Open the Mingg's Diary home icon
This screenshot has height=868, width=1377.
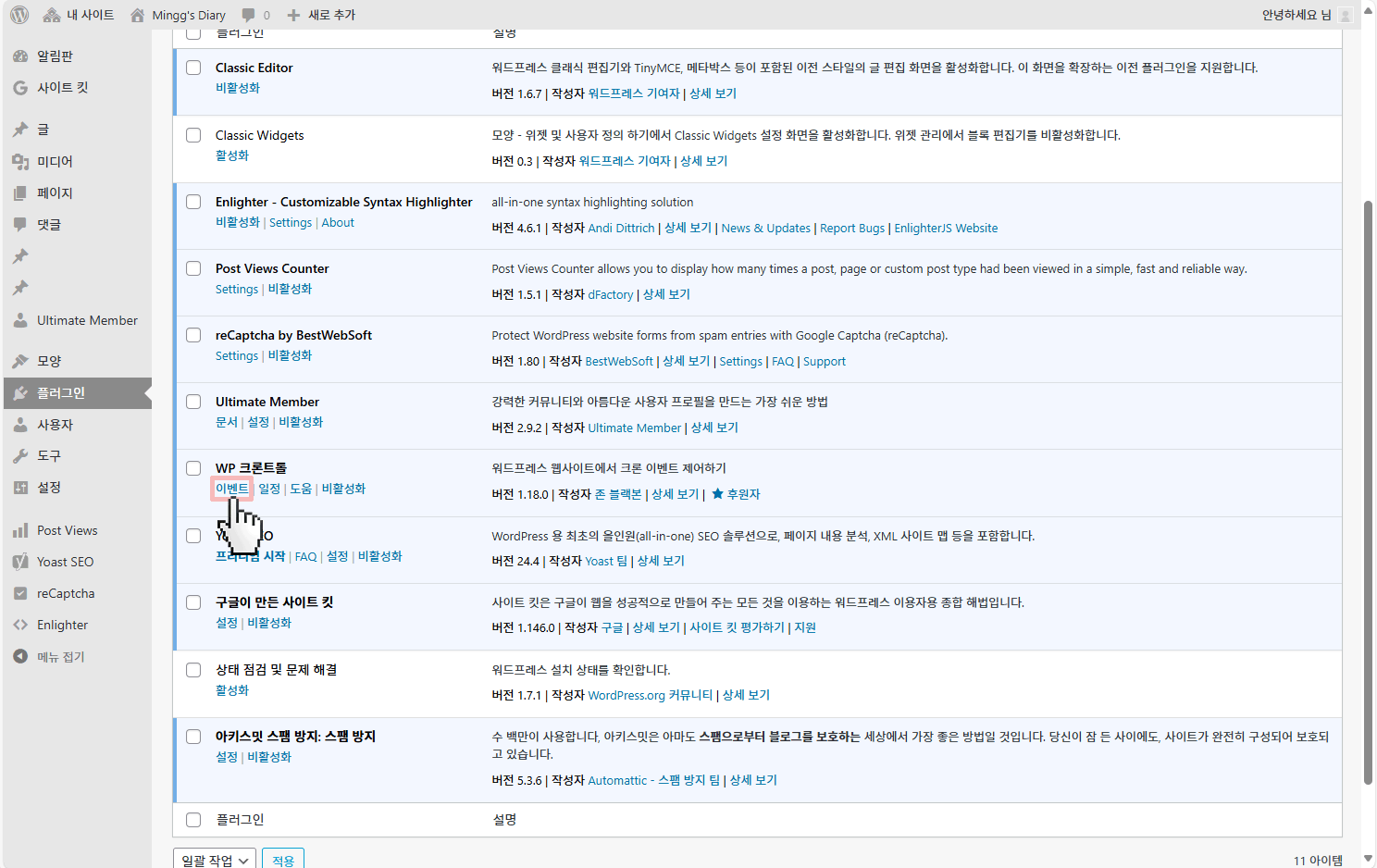click(138, 15)
